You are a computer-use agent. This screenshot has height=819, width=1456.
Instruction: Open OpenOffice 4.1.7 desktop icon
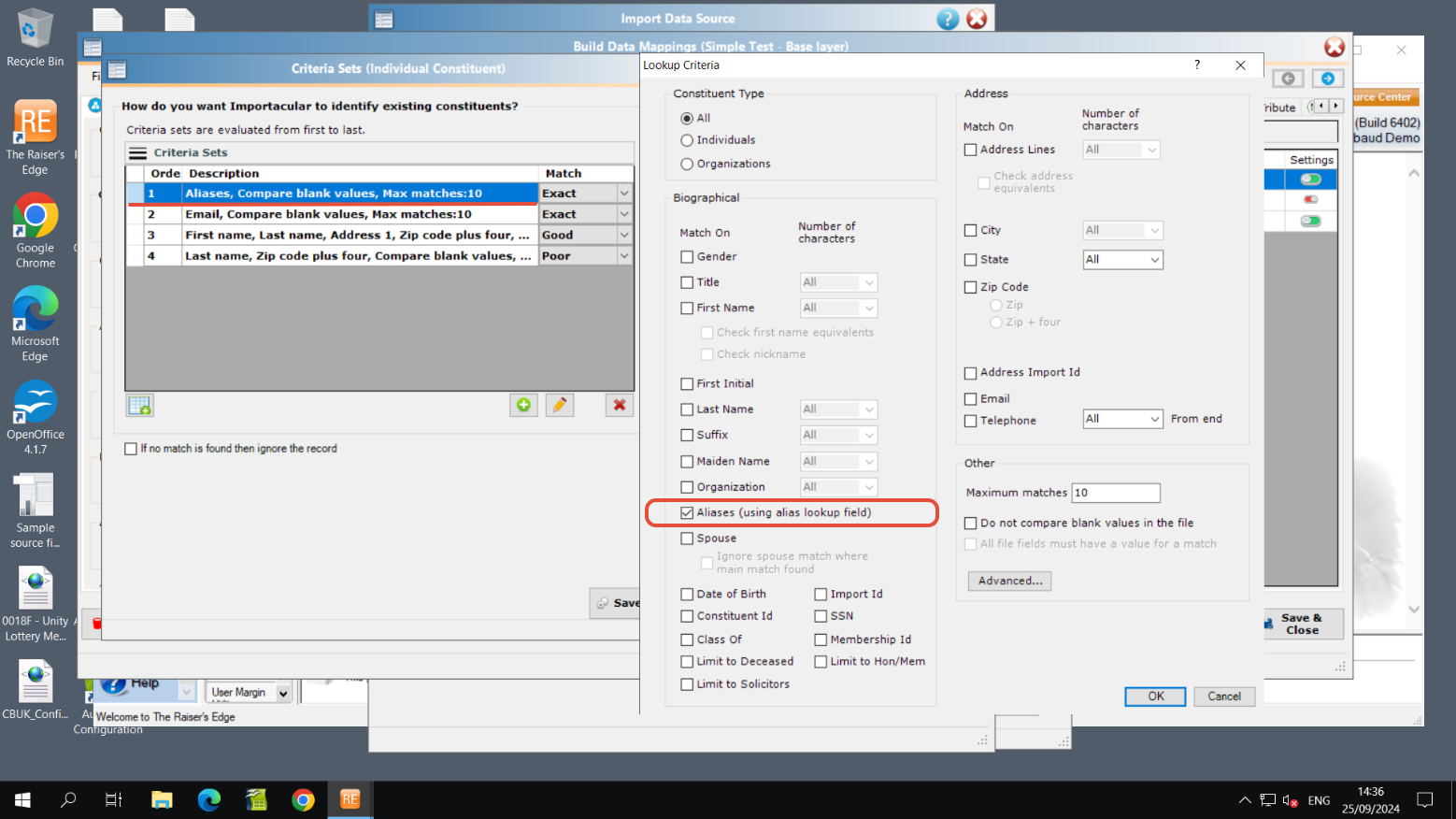click(x=35, y=418)
